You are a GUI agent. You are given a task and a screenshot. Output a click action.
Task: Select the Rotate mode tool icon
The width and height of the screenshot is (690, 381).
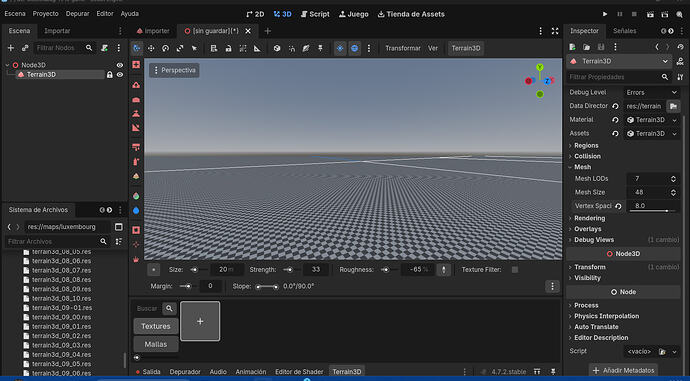(165, 48)
